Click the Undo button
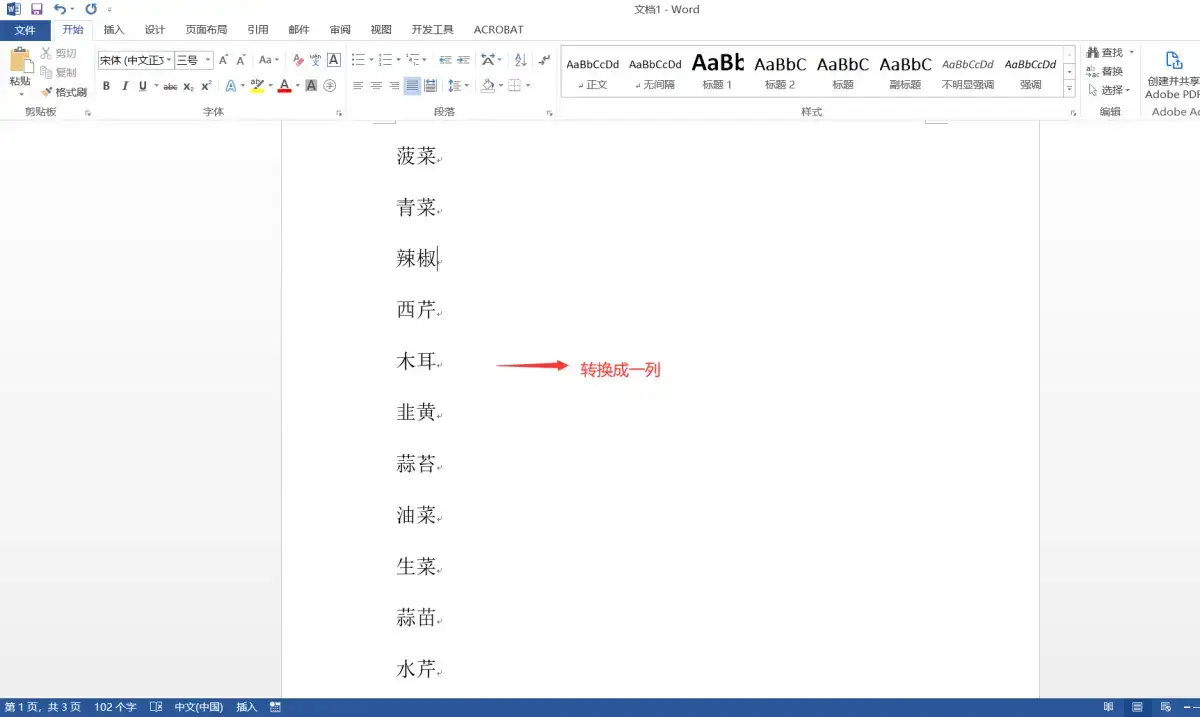Viewport: 1200px width, 717px height. (x=62, y=9)
